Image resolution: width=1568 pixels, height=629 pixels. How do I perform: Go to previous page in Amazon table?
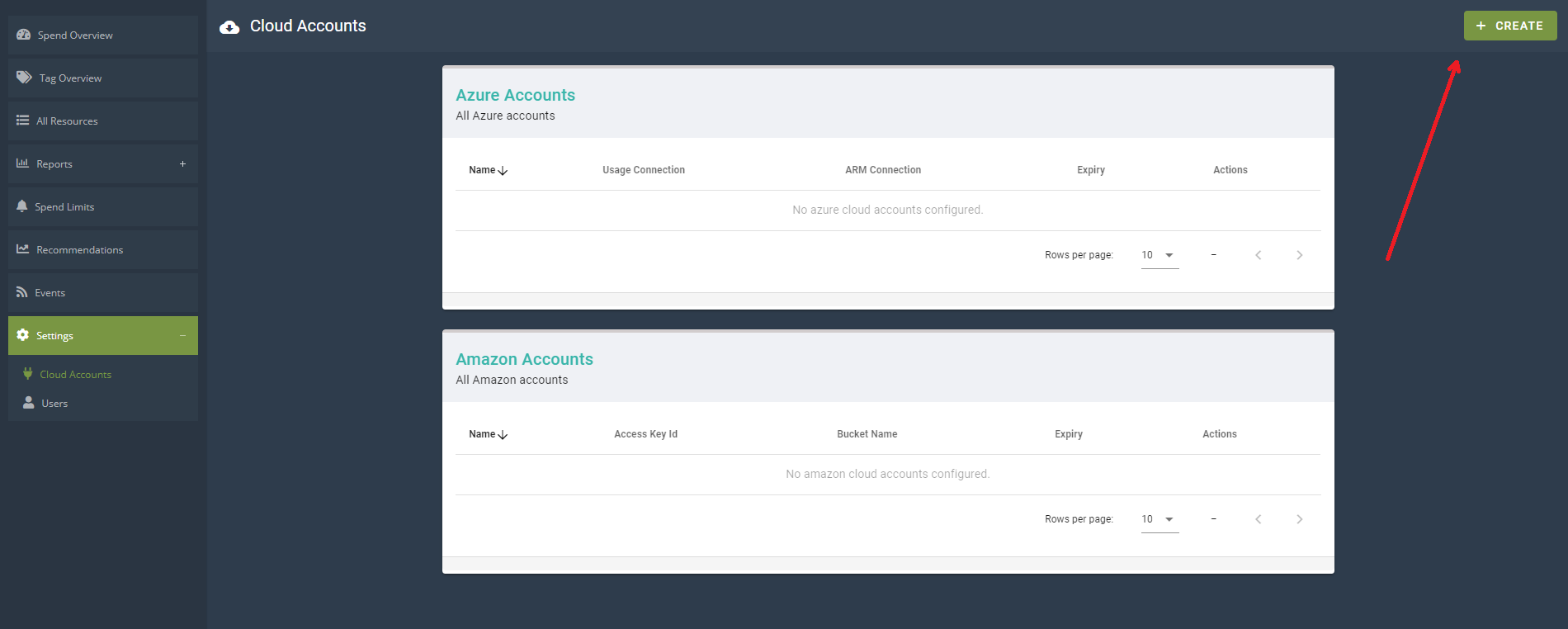1258,519
